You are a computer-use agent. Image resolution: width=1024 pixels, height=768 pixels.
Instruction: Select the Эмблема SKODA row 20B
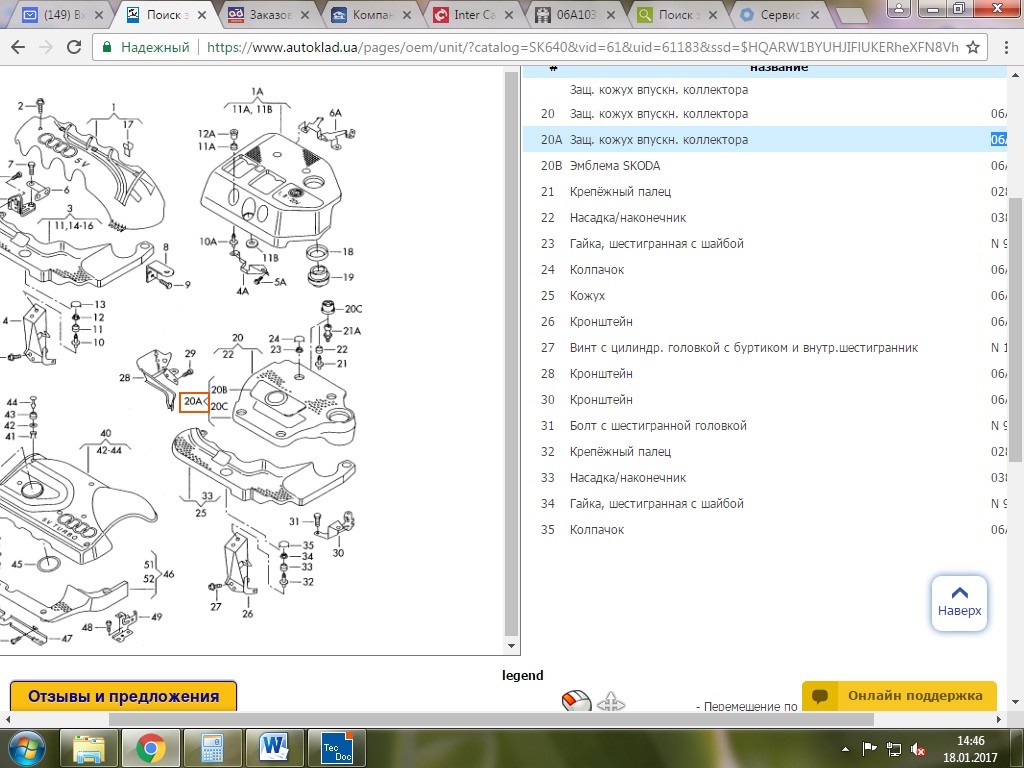coord(615,166)
